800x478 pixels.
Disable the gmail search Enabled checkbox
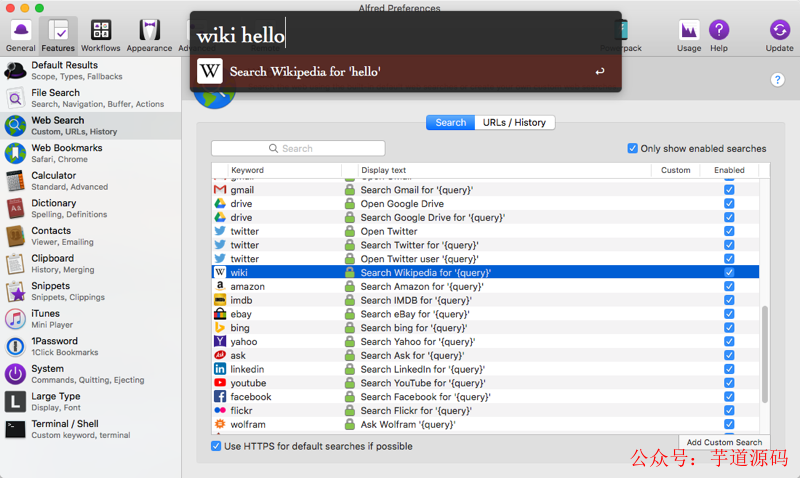(729, 190)
